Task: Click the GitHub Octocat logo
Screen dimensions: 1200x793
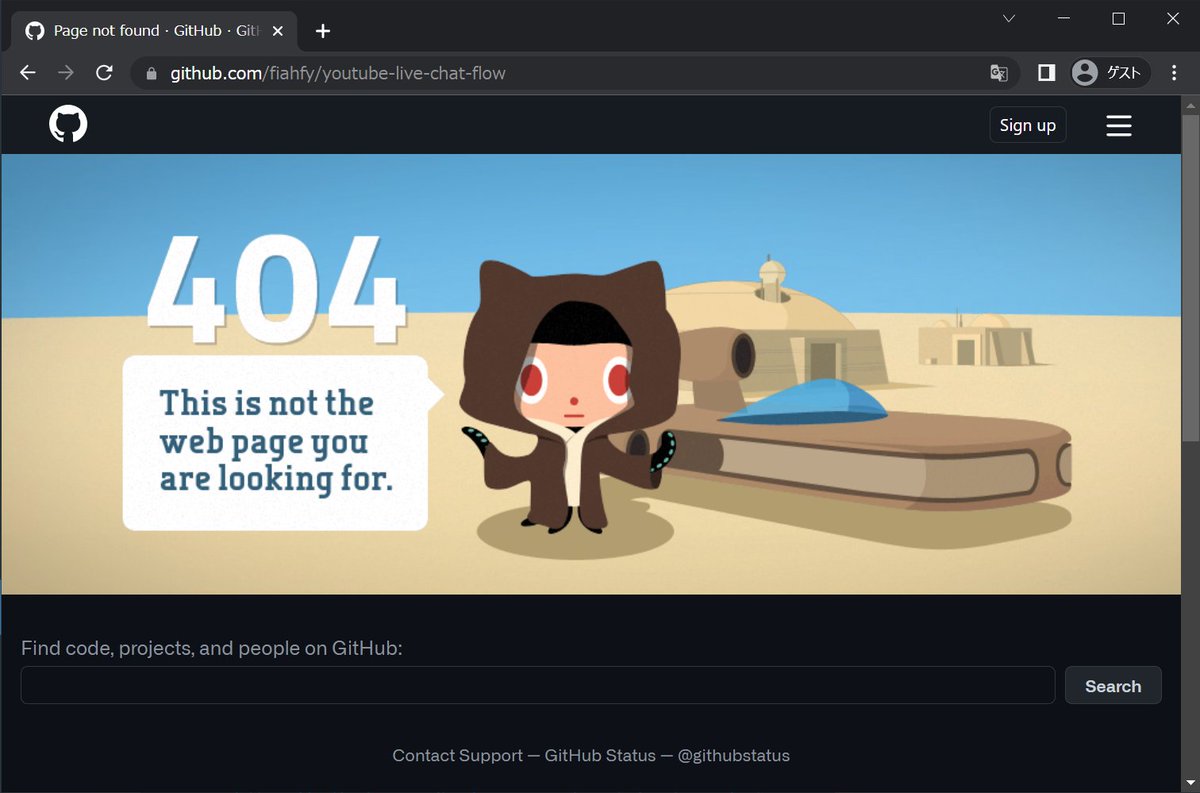Action: click(68, 125)
